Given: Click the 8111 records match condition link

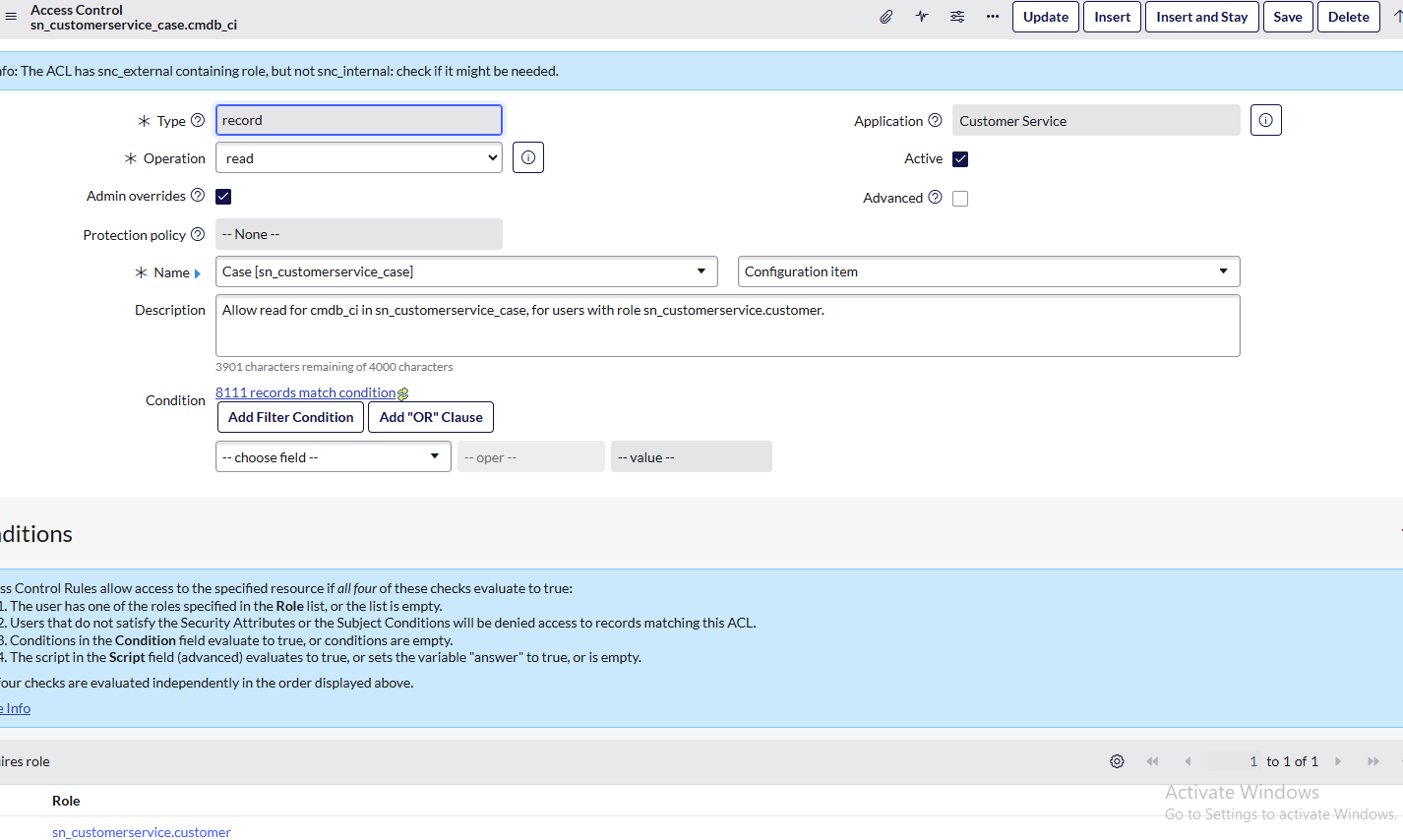Looking at the screenshot, I should click(304, 391).
